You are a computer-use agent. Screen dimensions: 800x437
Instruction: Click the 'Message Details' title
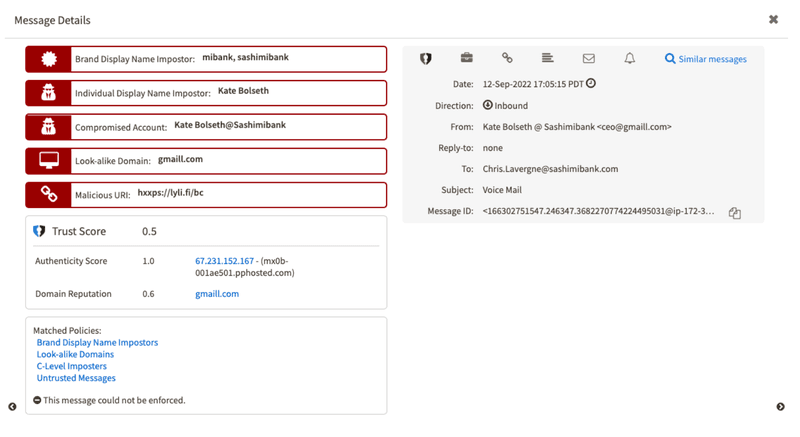52,20
